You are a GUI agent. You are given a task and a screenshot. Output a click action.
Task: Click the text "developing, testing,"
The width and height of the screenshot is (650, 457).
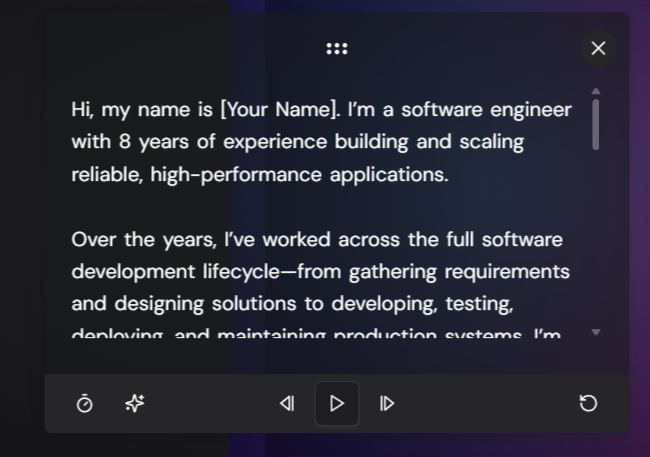(x=422, y=304)
